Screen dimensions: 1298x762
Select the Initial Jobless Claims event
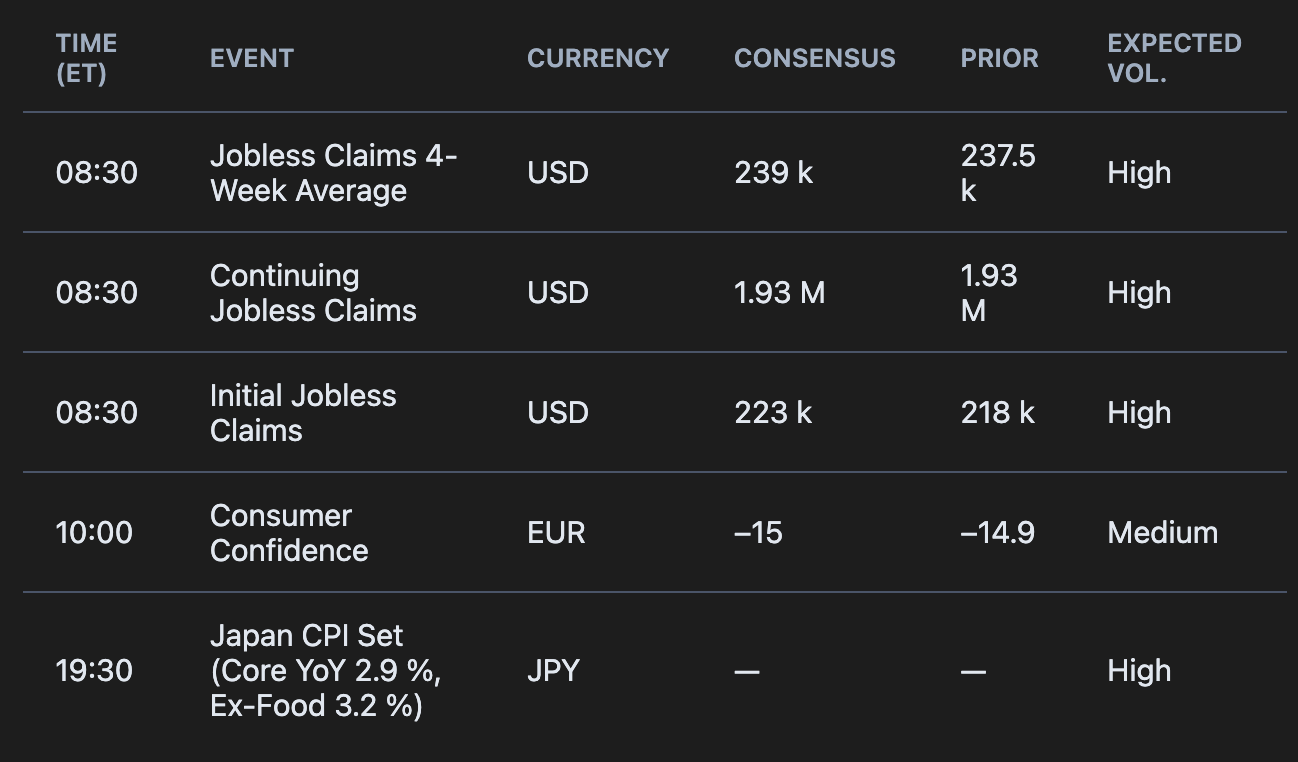(303, 413)
